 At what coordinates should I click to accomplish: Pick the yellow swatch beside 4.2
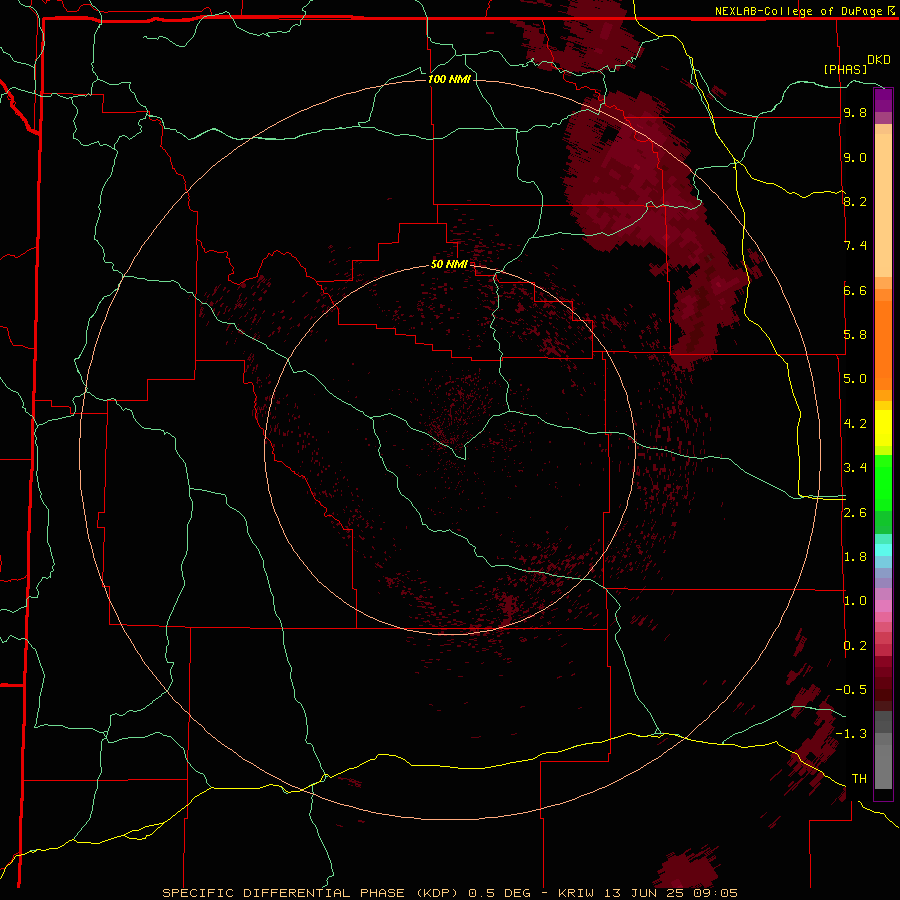point(883,426)
